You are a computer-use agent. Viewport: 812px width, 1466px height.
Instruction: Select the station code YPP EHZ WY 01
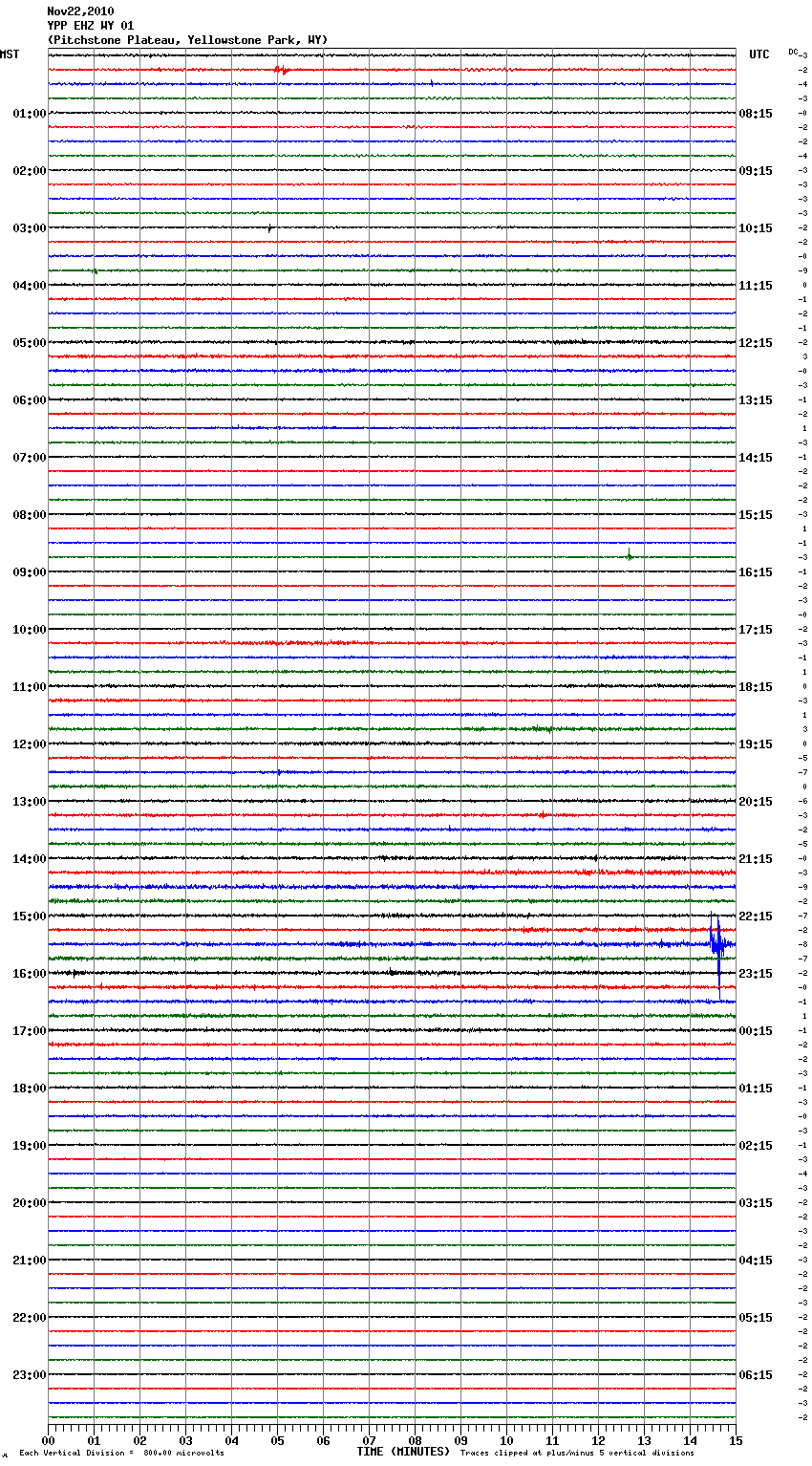pyautogui.click(x=91, y=26)
